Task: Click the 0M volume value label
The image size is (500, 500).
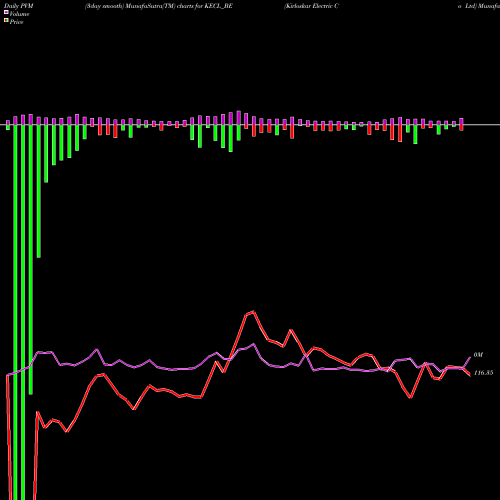Action: [x=478, y=355]
